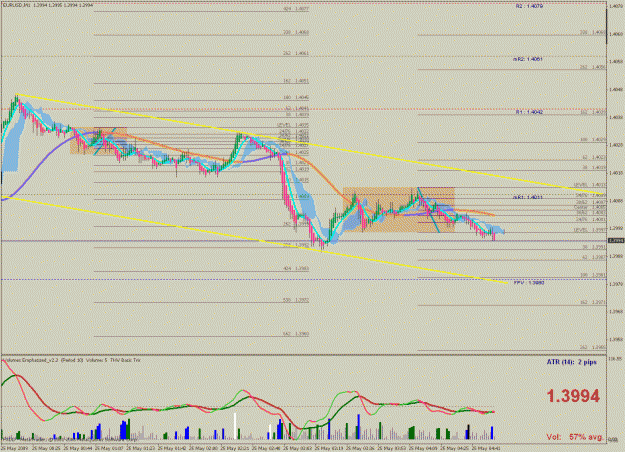Click the 424 1.3983 Fibonacci level label
625x452 pixels.
pos(296,269)
